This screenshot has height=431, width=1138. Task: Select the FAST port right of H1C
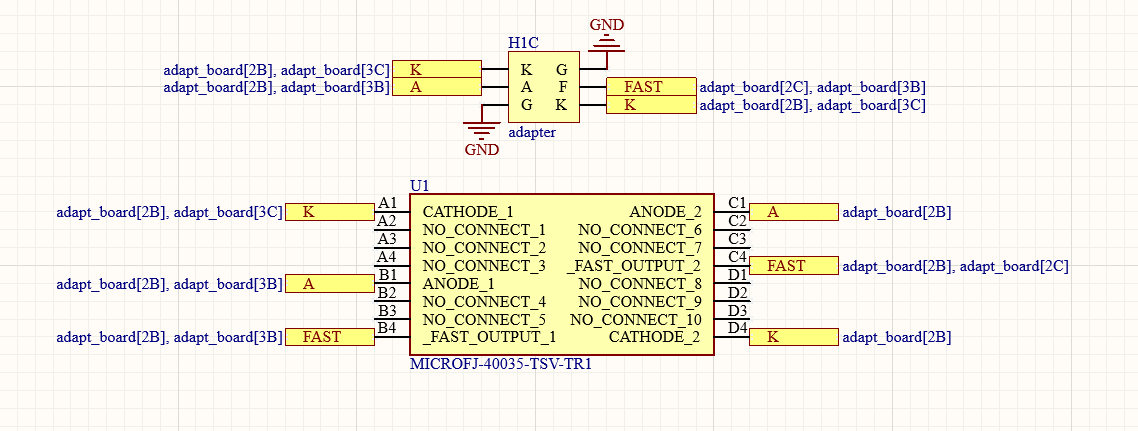click(x=650, y=87)
